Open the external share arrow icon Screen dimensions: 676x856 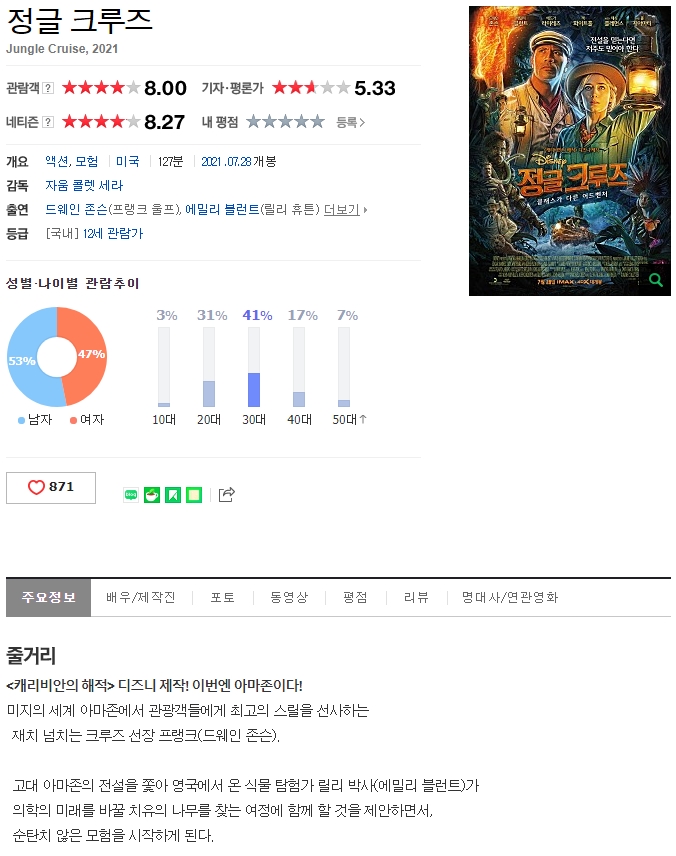tap(226, 494)
